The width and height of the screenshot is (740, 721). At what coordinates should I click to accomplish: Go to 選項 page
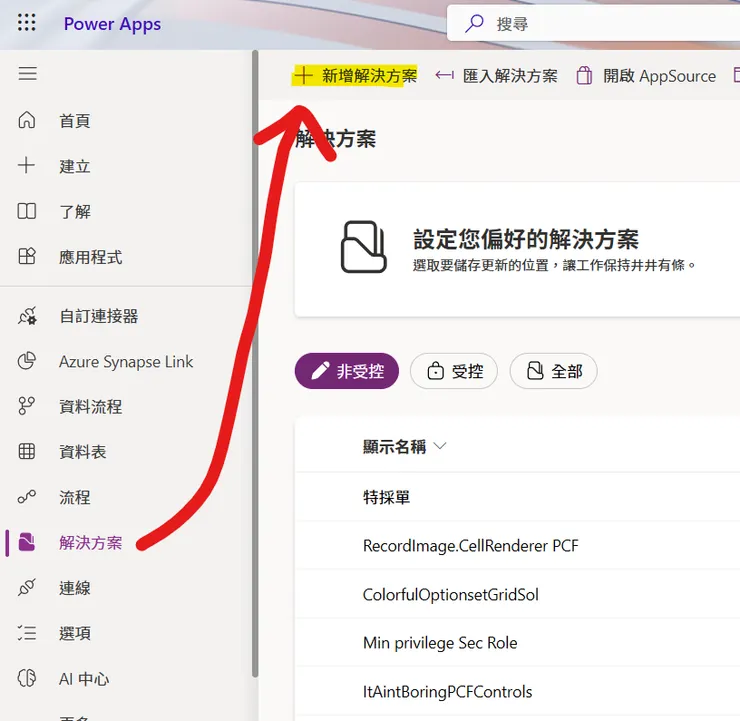75,633
